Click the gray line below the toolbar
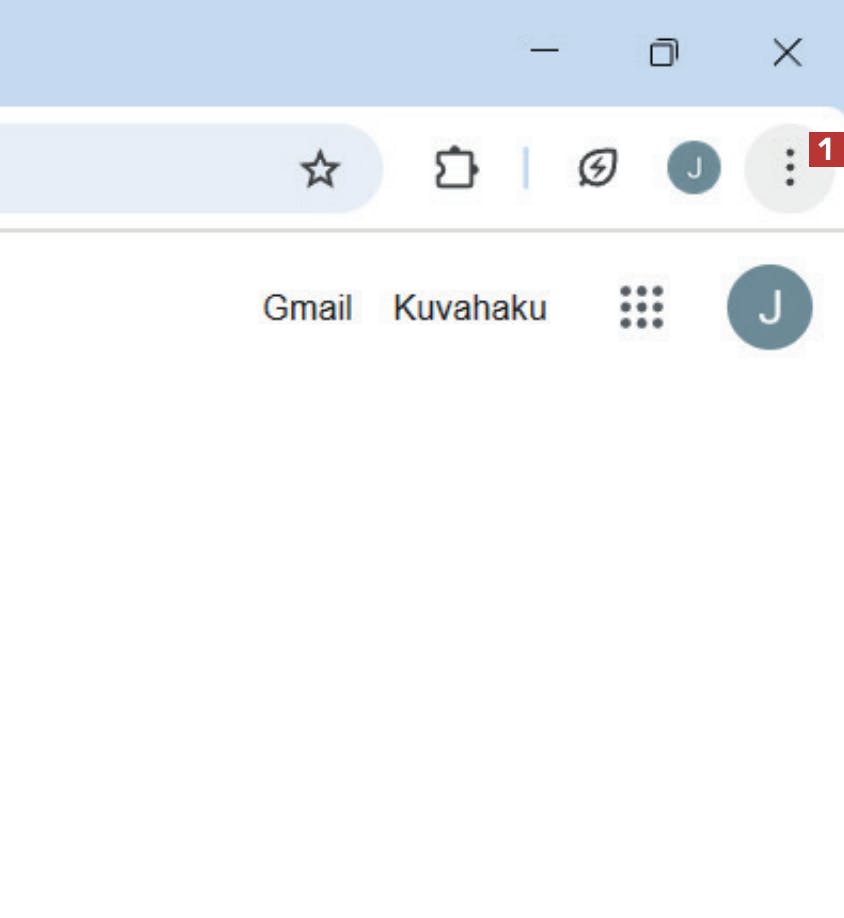The width and height of the screenshot is (844, 918). click(x=421, y=230)
